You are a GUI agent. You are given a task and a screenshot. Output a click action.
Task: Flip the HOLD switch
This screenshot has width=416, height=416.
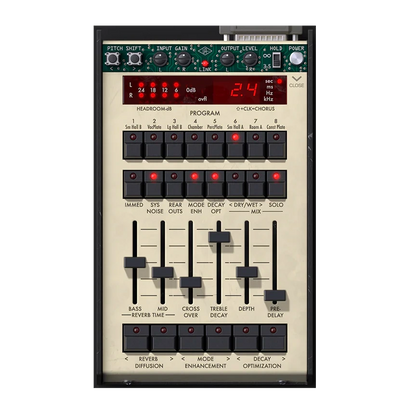click(x=277, y=61)
